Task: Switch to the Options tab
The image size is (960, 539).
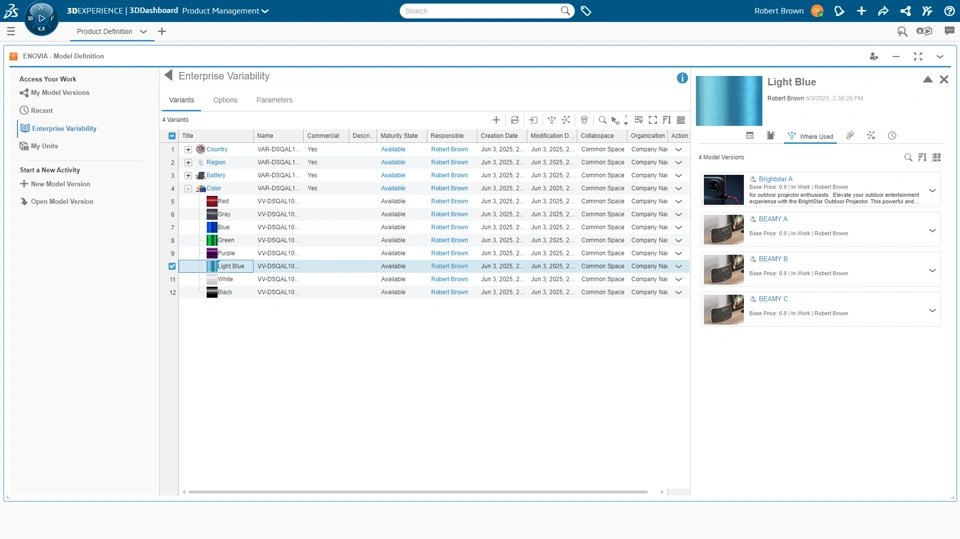Action: click(225, 100)
